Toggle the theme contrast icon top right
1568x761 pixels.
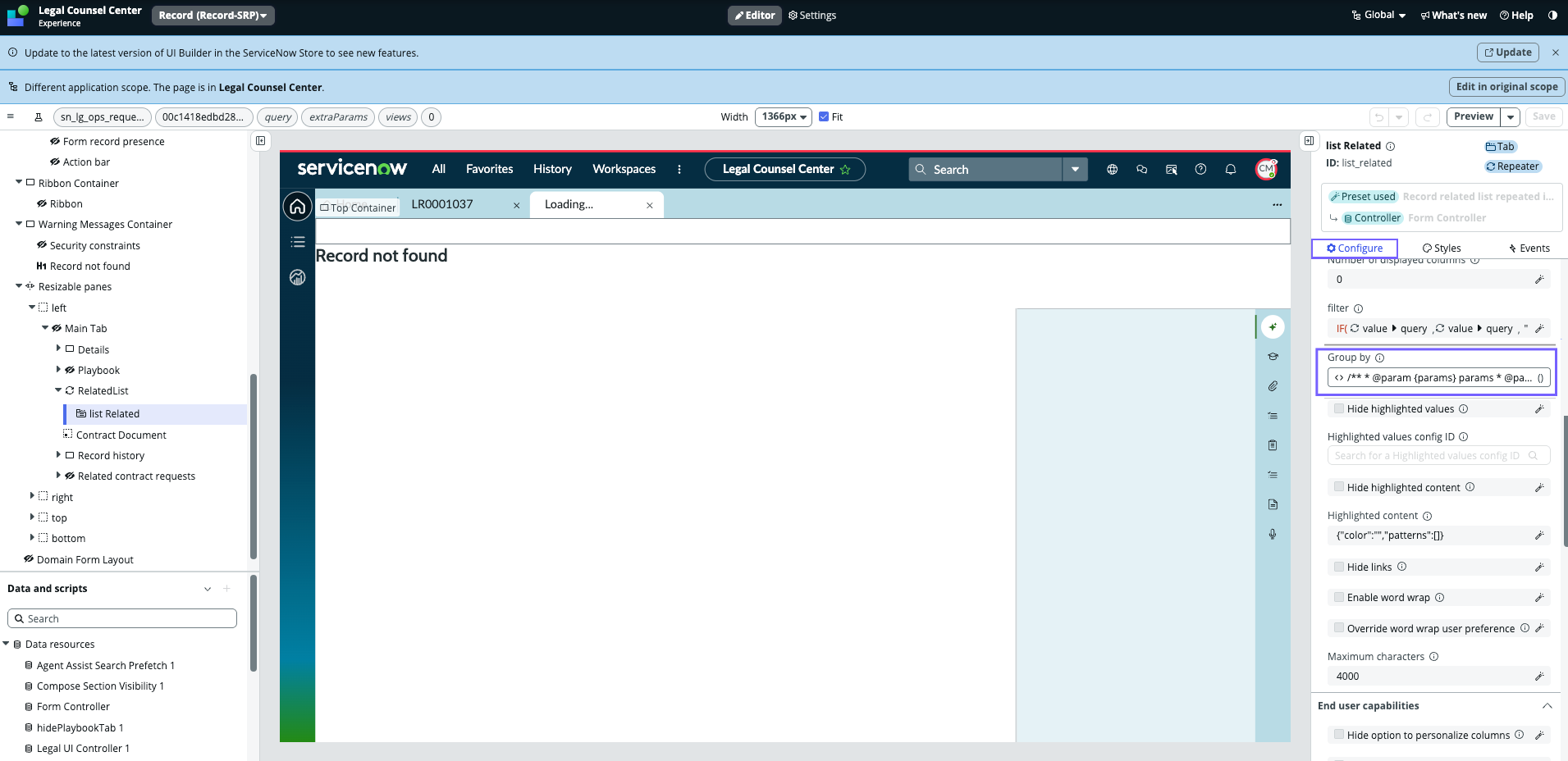pos(1552,15)
